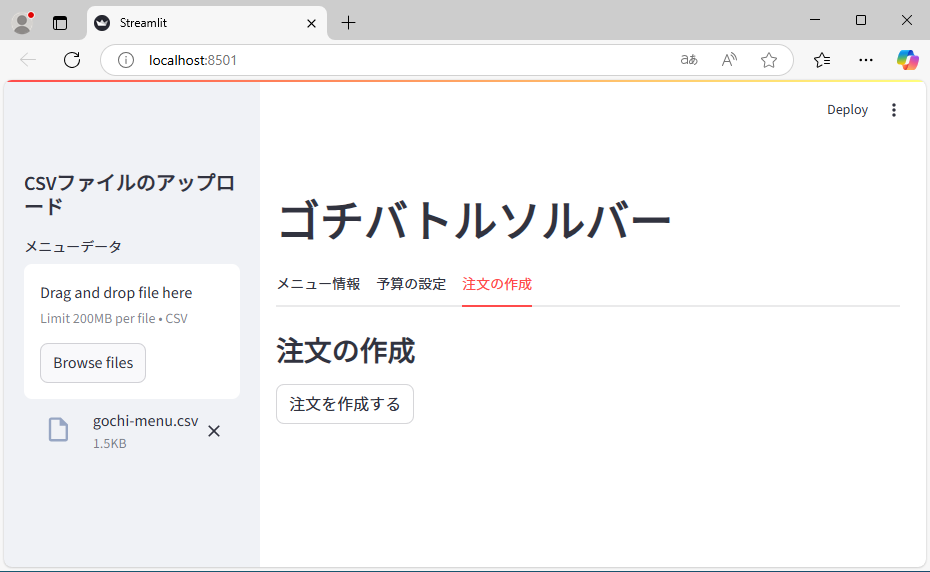Image resolution: width=930 pixels, height=572 pixels.
Task: Close the Streamlit browser tab
Action: tap(311, 23)
